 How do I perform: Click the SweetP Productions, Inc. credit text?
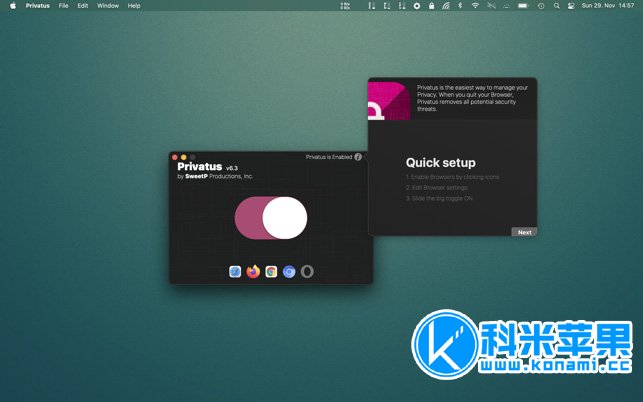(x=215, y=176)
